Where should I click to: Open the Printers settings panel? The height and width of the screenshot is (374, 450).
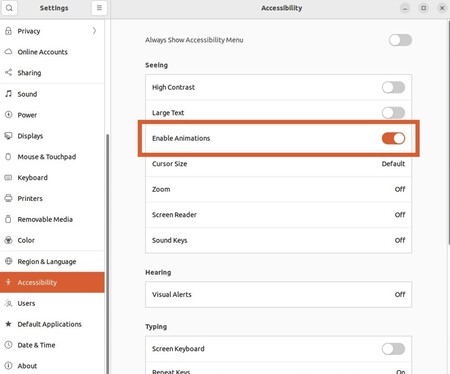[x=52, y=198]
